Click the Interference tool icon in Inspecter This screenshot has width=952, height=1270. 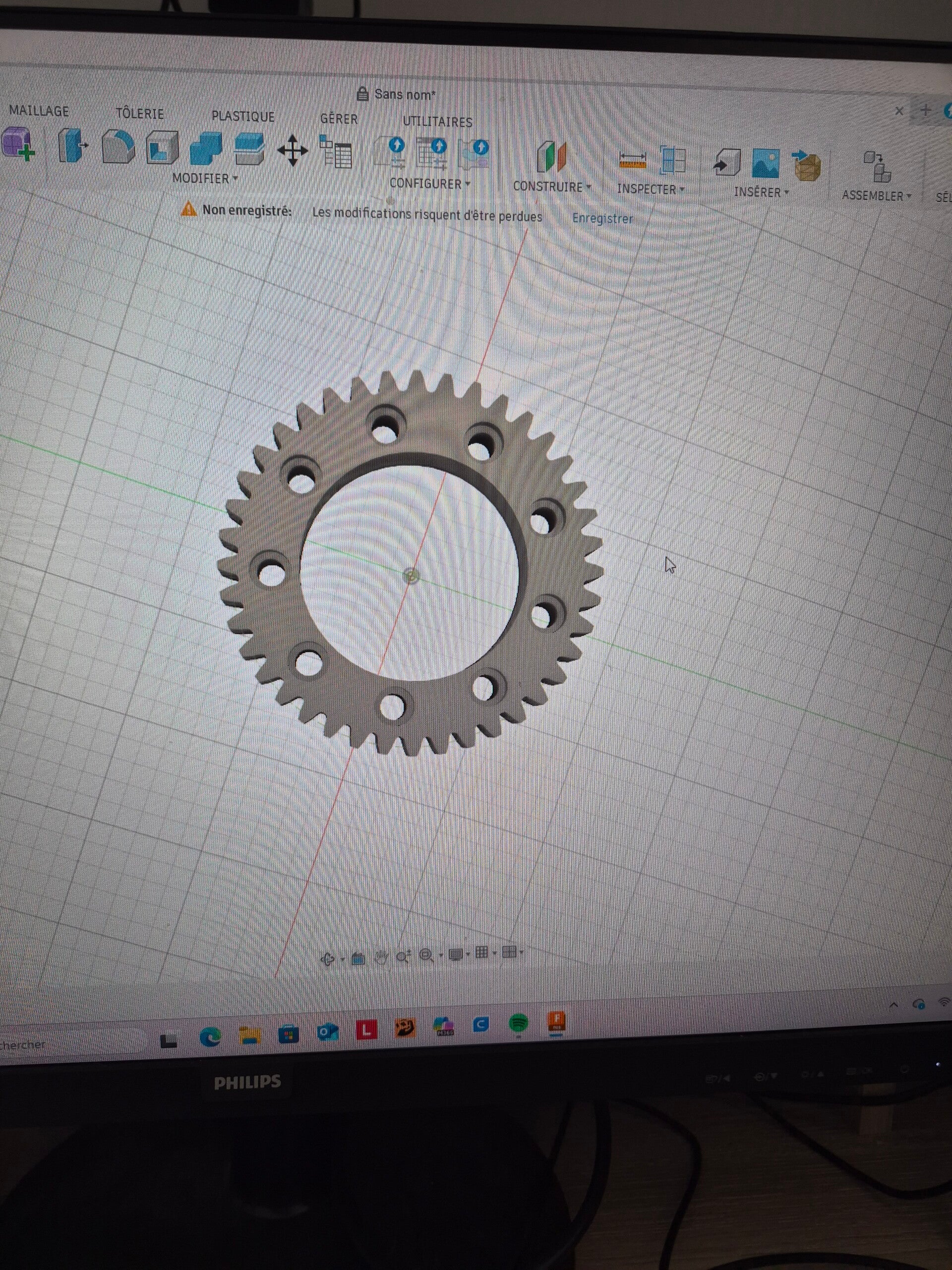click(x=673, y=160)
